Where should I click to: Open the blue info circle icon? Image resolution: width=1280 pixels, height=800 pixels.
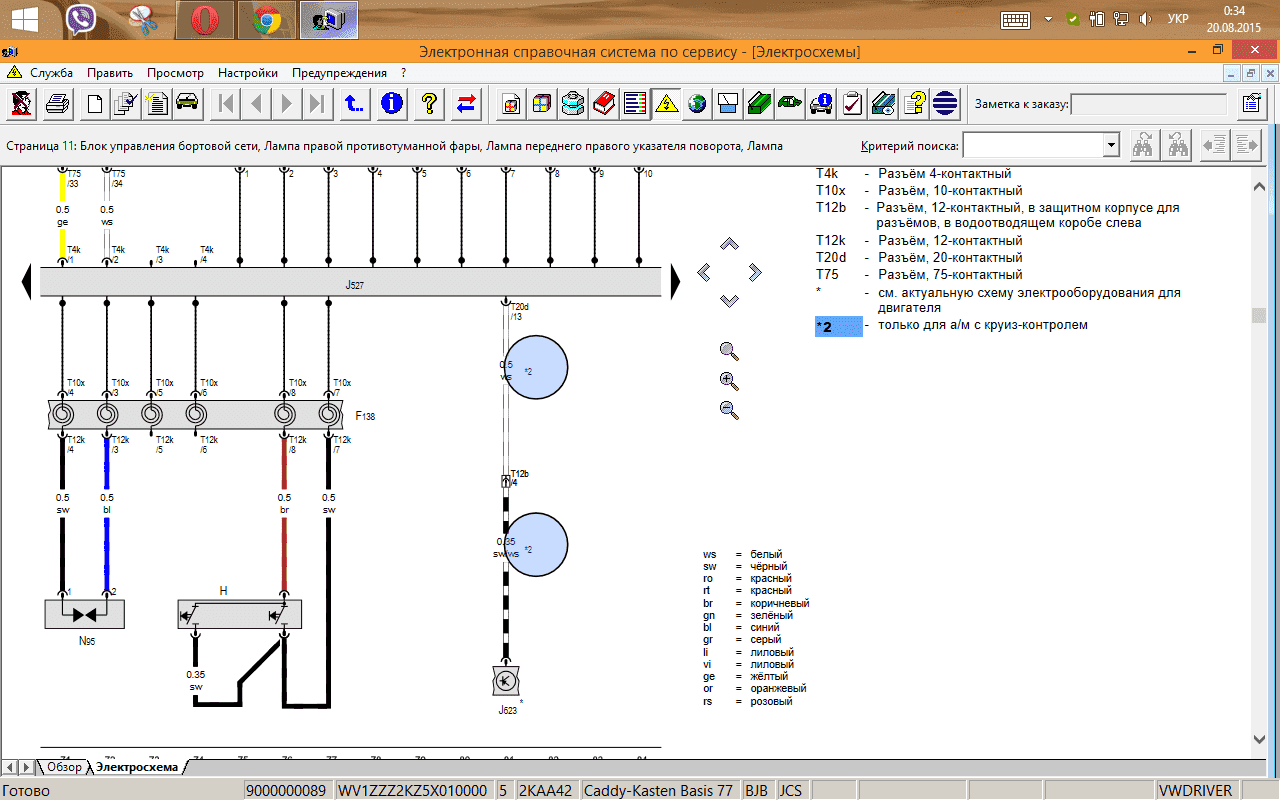tap(392, 103)
